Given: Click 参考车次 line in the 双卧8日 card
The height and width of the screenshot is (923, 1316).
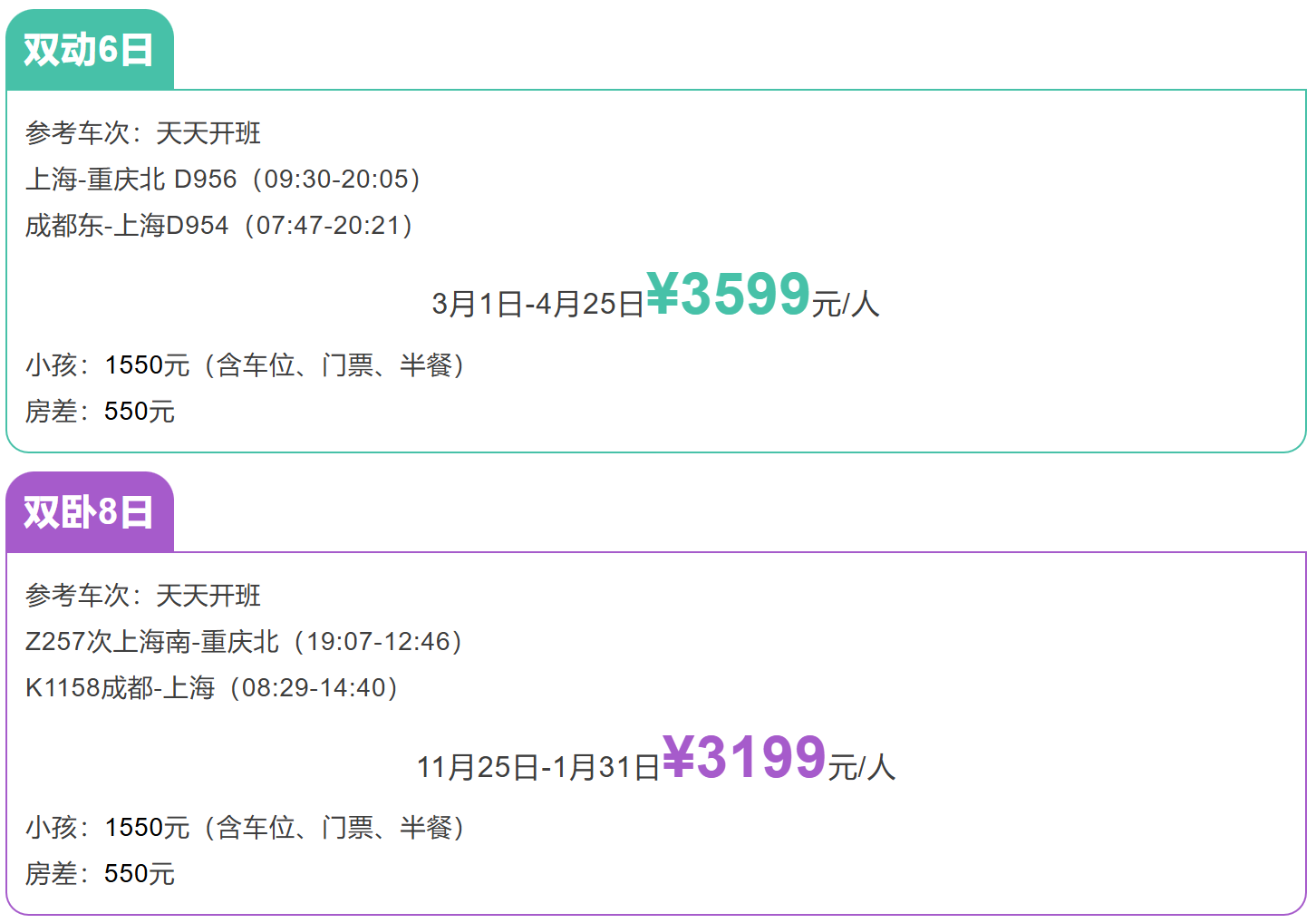Looking at the screenshot, I should tap(143, 596).
